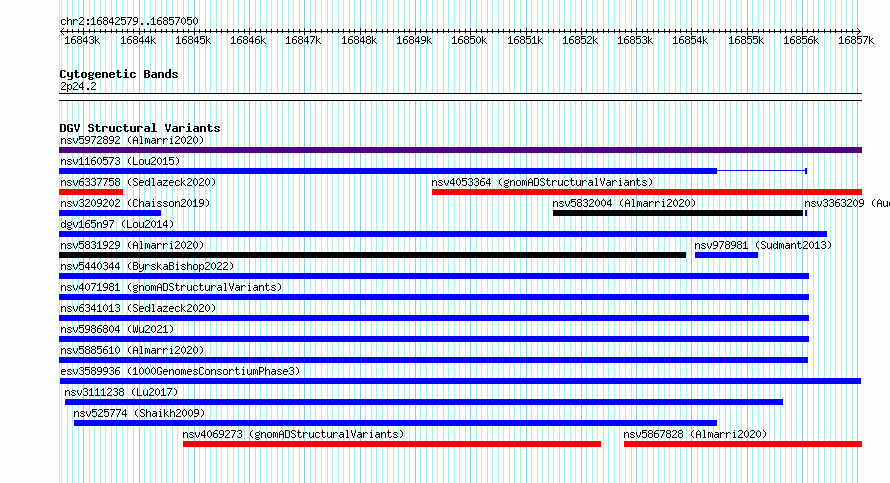Click the 16847k ruler tick label
This screenshot has height=483, width=890.
[303, 40]
